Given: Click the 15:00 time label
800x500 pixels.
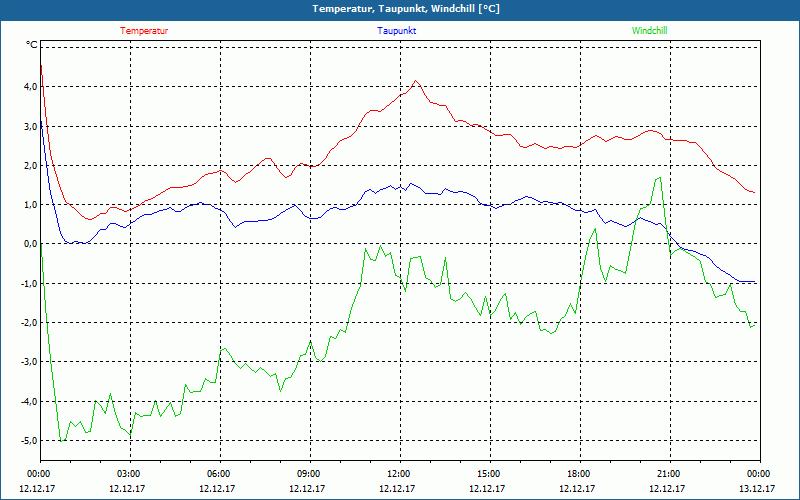Looking at the screenshot, I should point(490,474).
